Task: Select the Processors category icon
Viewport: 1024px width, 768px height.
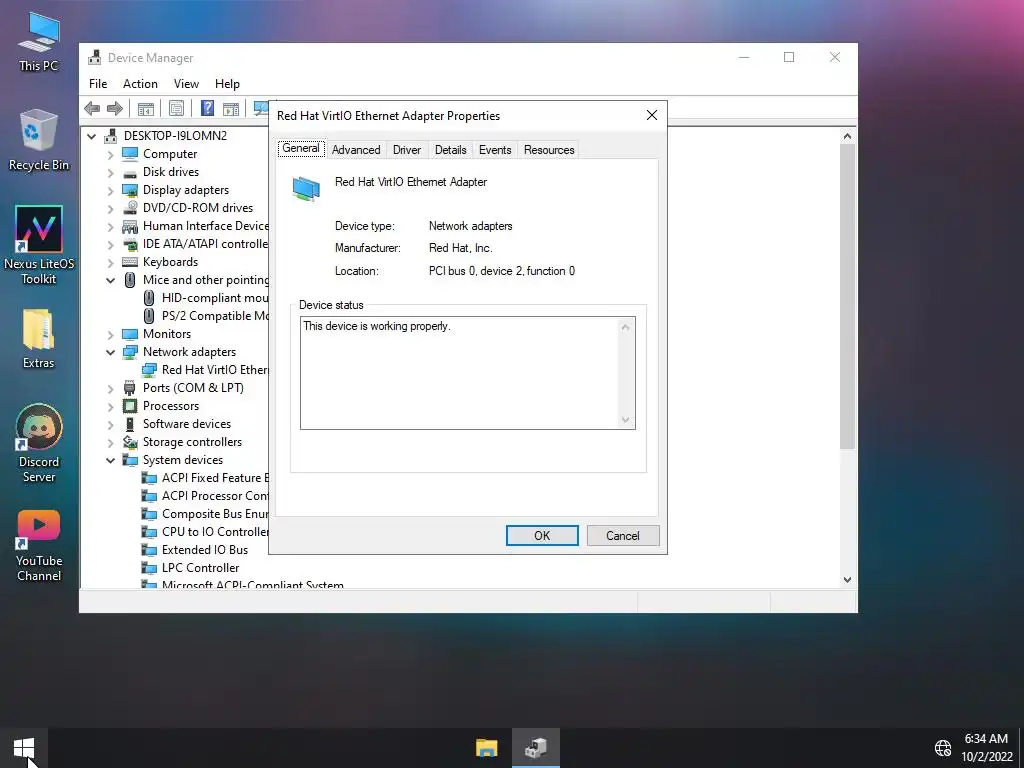Action: pyautogui.click(x=130, y=406)
